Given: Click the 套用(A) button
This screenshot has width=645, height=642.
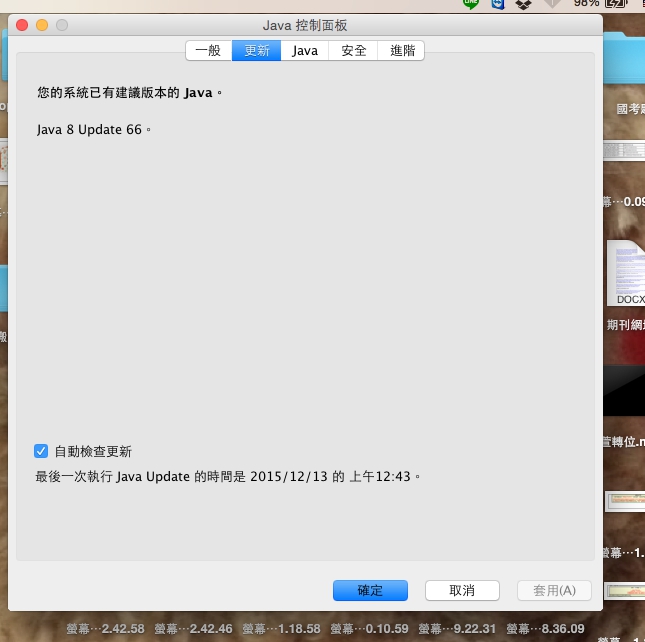Looking at the screenshot, I should [x=554, y=590].
